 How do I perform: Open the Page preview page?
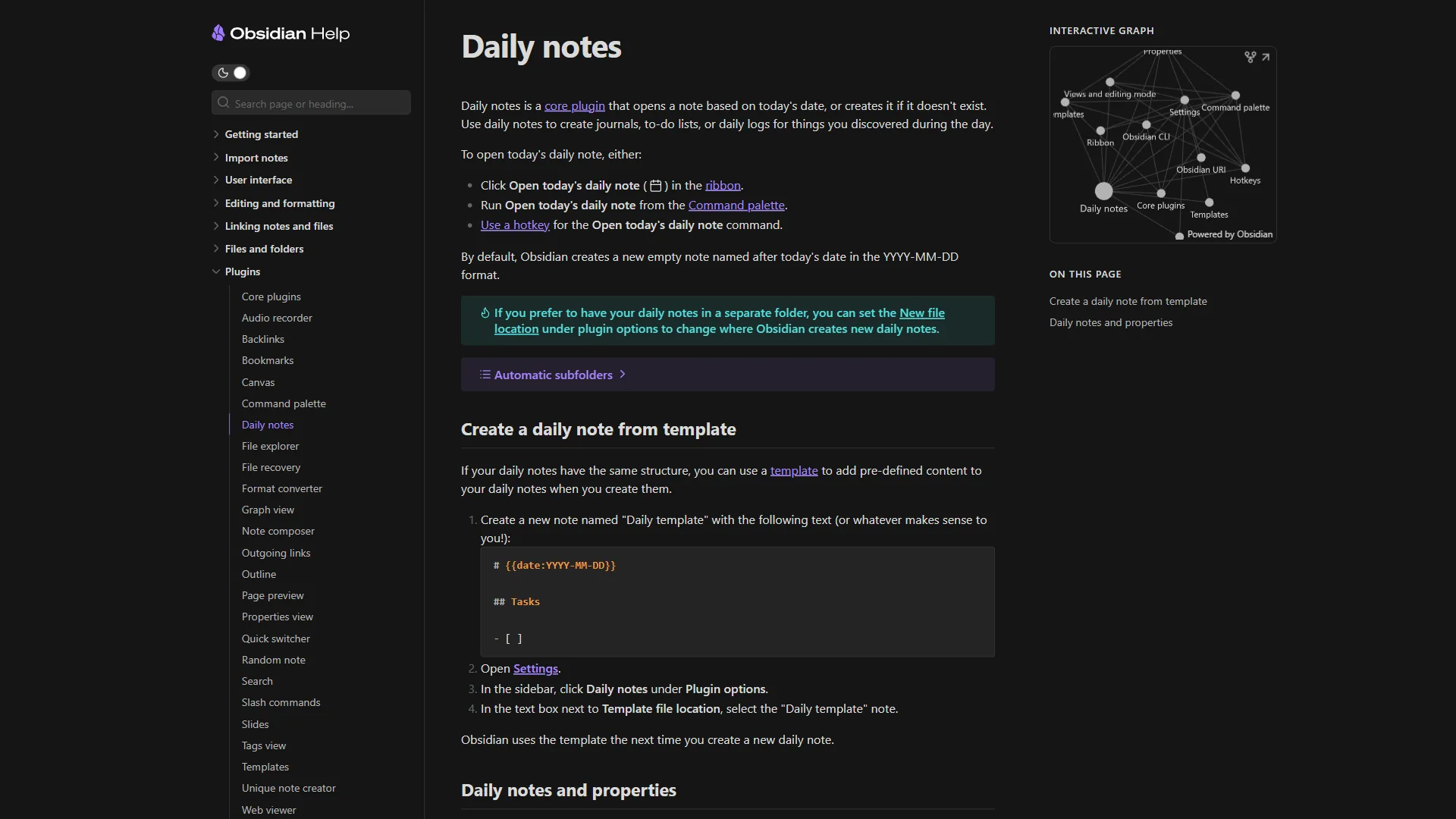coord(272,595)
